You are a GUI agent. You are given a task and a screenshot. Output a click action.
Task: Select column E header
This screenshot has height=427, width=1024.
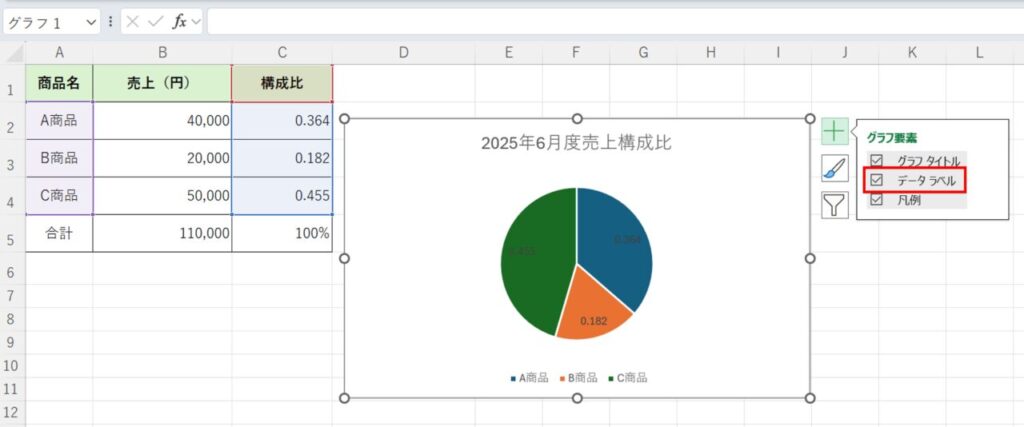[x=508, y=53]
